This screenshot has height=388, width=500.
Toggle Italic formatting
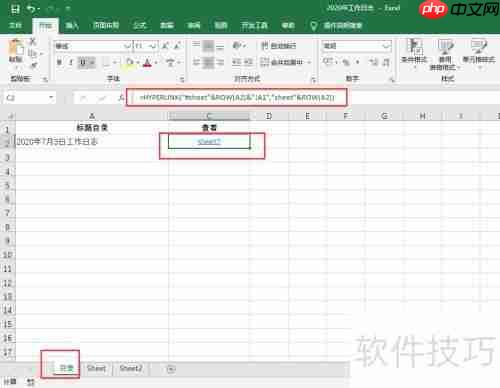click(71, 62)
